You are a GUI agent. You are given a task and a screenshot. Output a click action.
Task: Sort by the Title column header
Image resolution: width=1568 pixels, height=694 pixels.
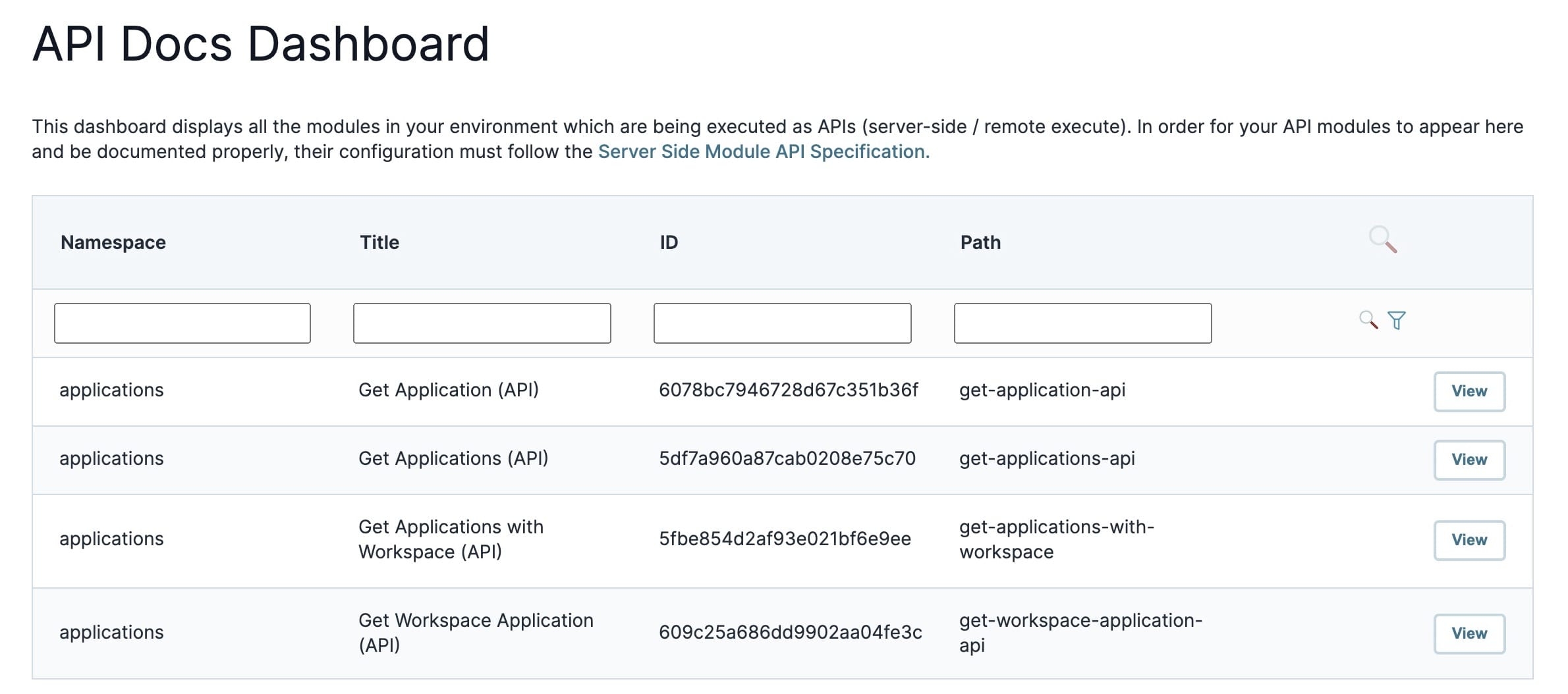[379, 242]
